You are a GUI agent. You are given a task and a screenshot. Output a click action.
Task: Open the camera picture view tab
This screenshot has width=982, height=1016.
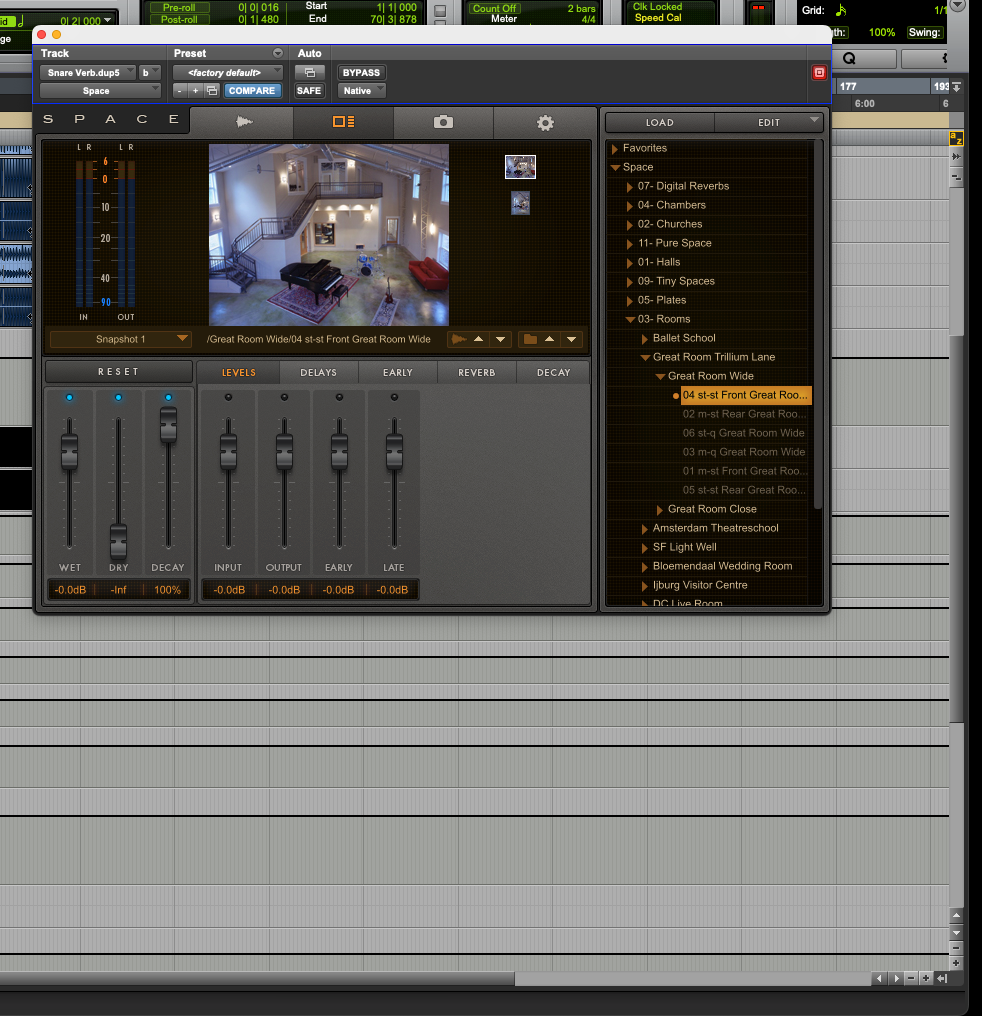click(443, 122)
